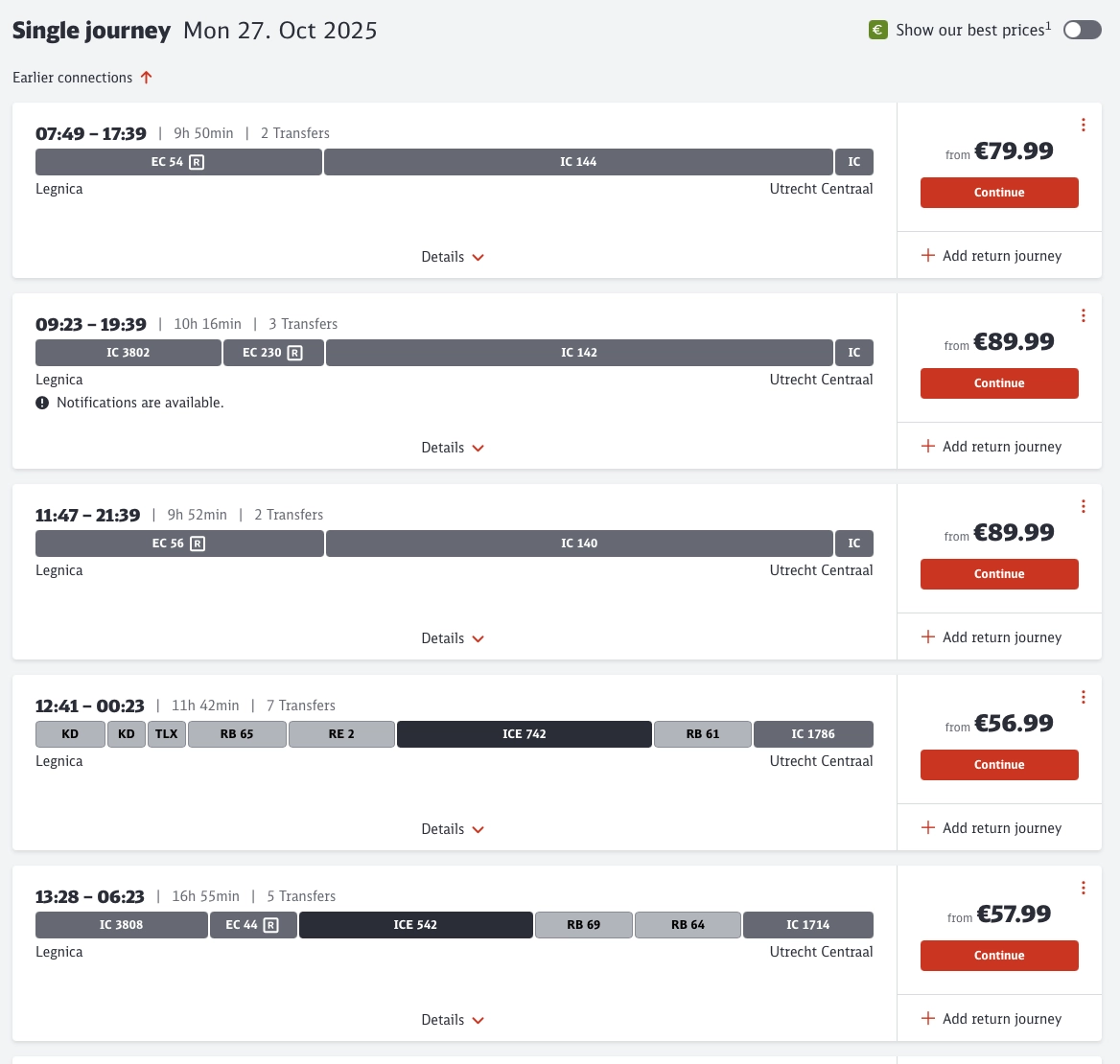The width and height of the screenshot is (1120, 1064).
Task: Select the ICE 742 train segment bar
Action: [x=524, y=734]
